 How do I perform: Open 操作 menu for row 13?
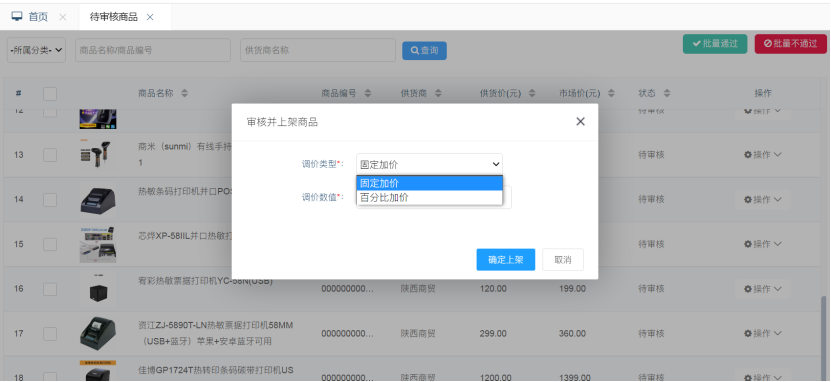click(x=763, y=155)
